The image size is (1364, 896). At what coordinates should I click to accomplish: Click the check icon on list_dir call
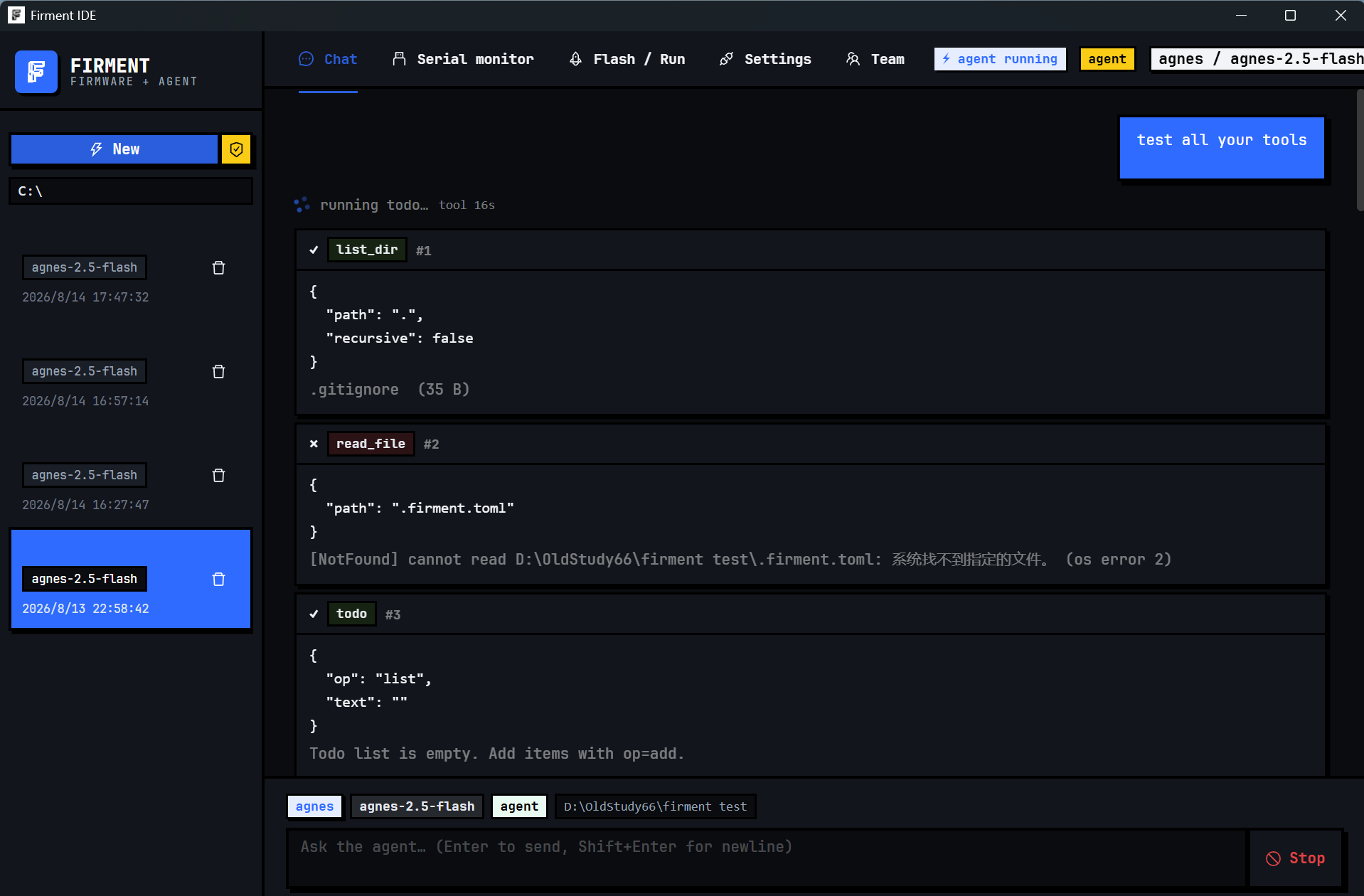pos(314,250)
